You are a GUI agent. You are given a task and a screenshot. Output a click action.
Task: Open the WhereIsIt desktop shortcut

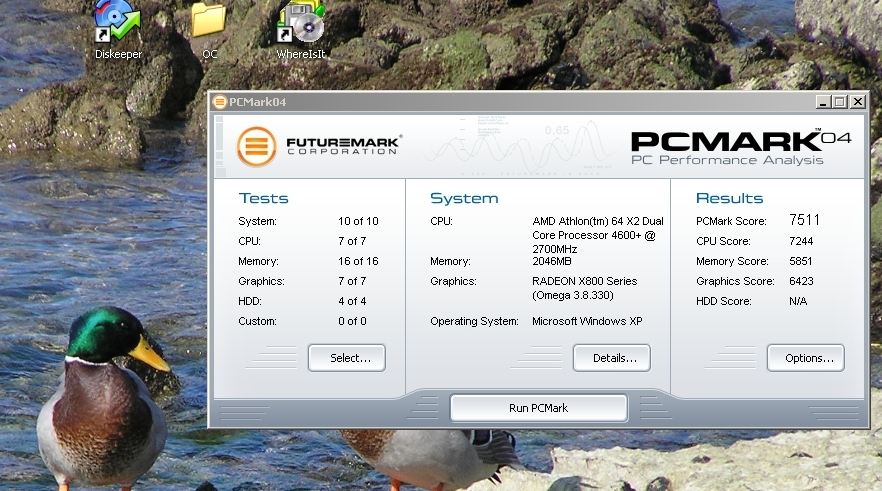point(301,29)
